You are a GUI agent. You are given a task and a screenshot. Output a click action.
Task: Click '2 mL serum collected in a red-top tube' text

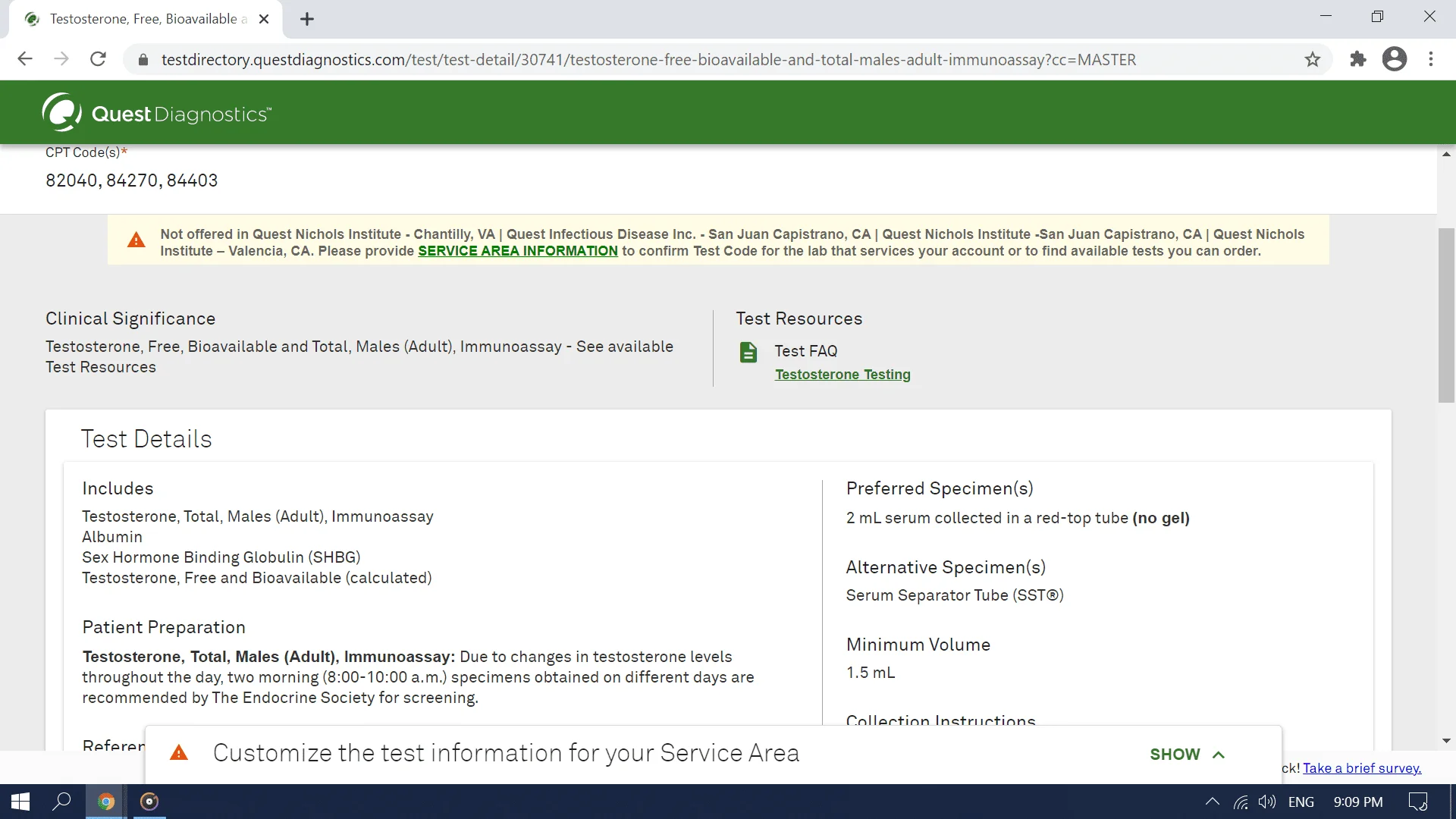pos(987,518)
